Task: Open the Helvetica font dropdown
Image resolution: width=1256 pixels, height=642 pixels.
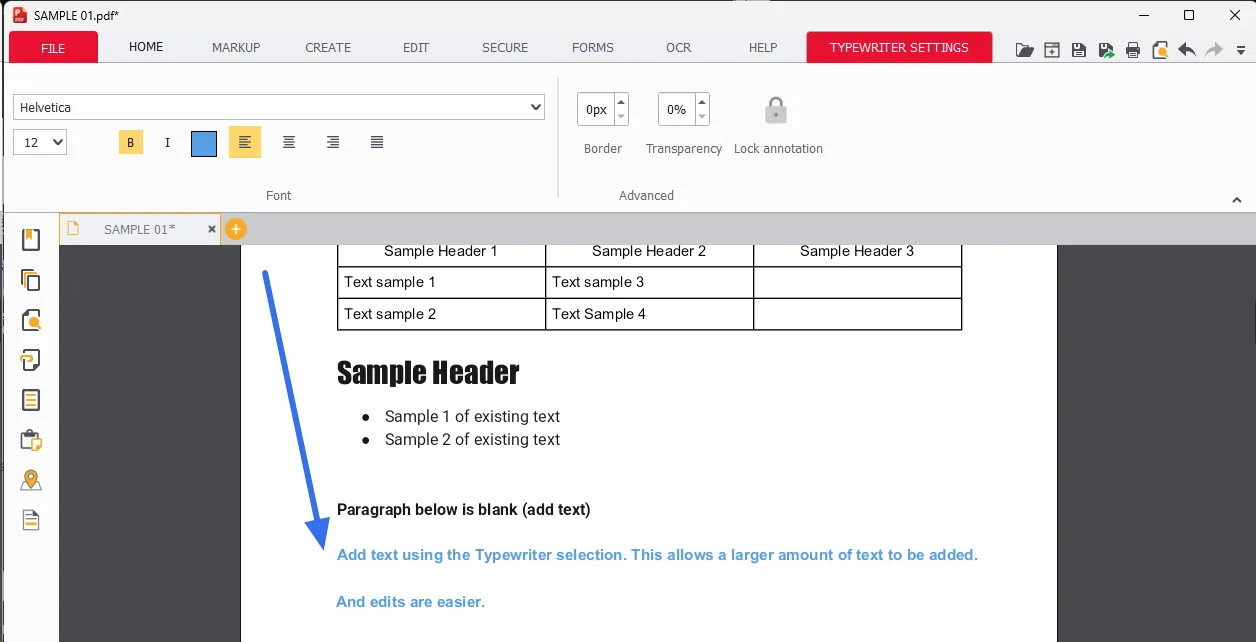Action: click(279, 107)
